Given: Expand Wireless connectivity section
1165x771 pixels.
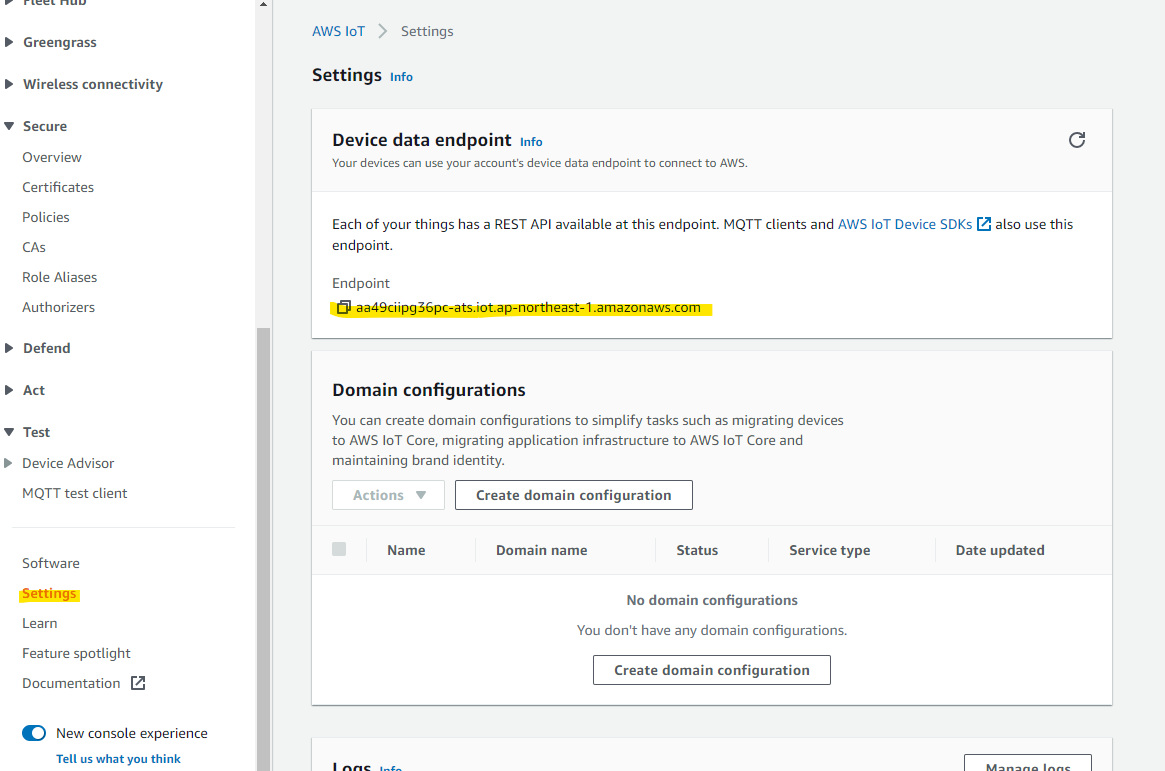Looking at the screenshot, I should point(9,84).
